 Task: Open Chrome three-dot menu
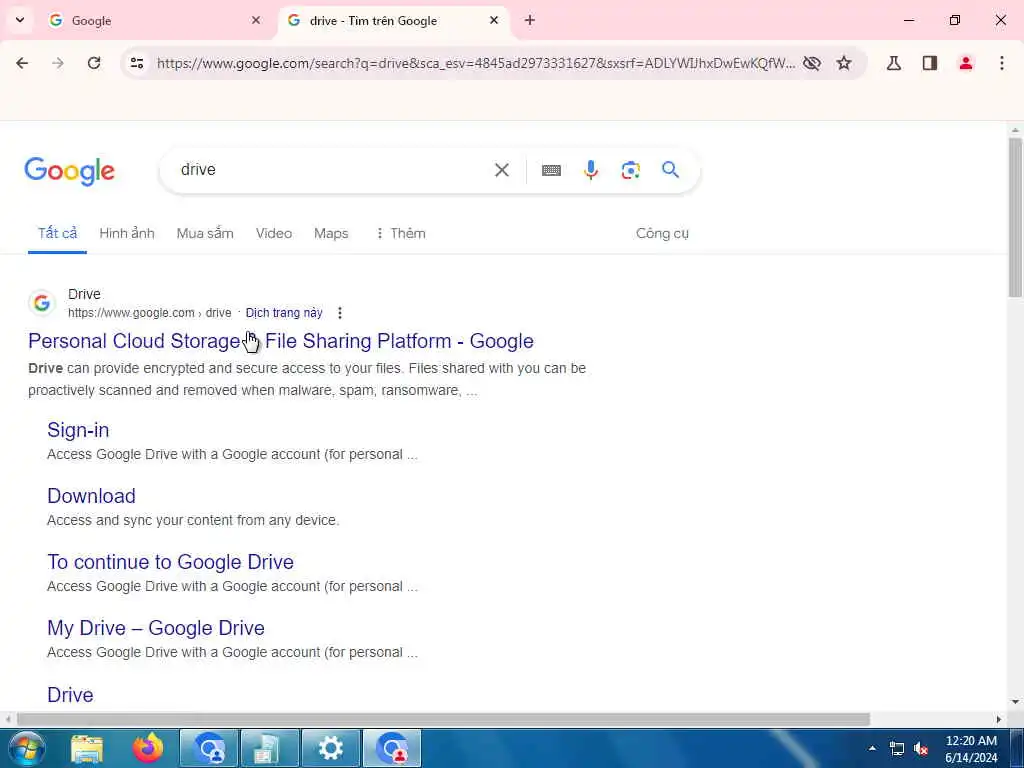(x=1002, y=63)
